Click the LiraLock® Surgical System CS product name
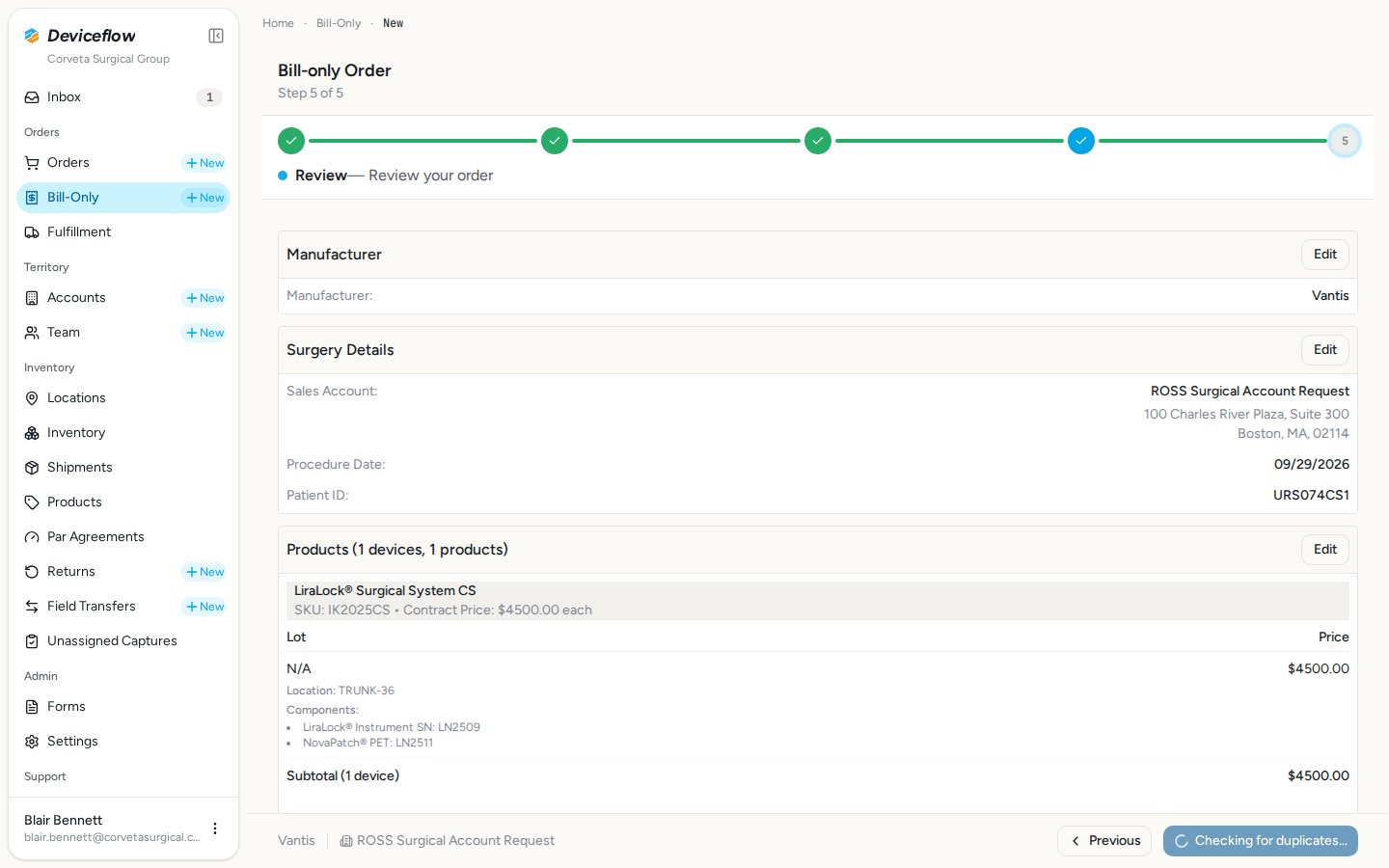 click(x=385, y=591)
